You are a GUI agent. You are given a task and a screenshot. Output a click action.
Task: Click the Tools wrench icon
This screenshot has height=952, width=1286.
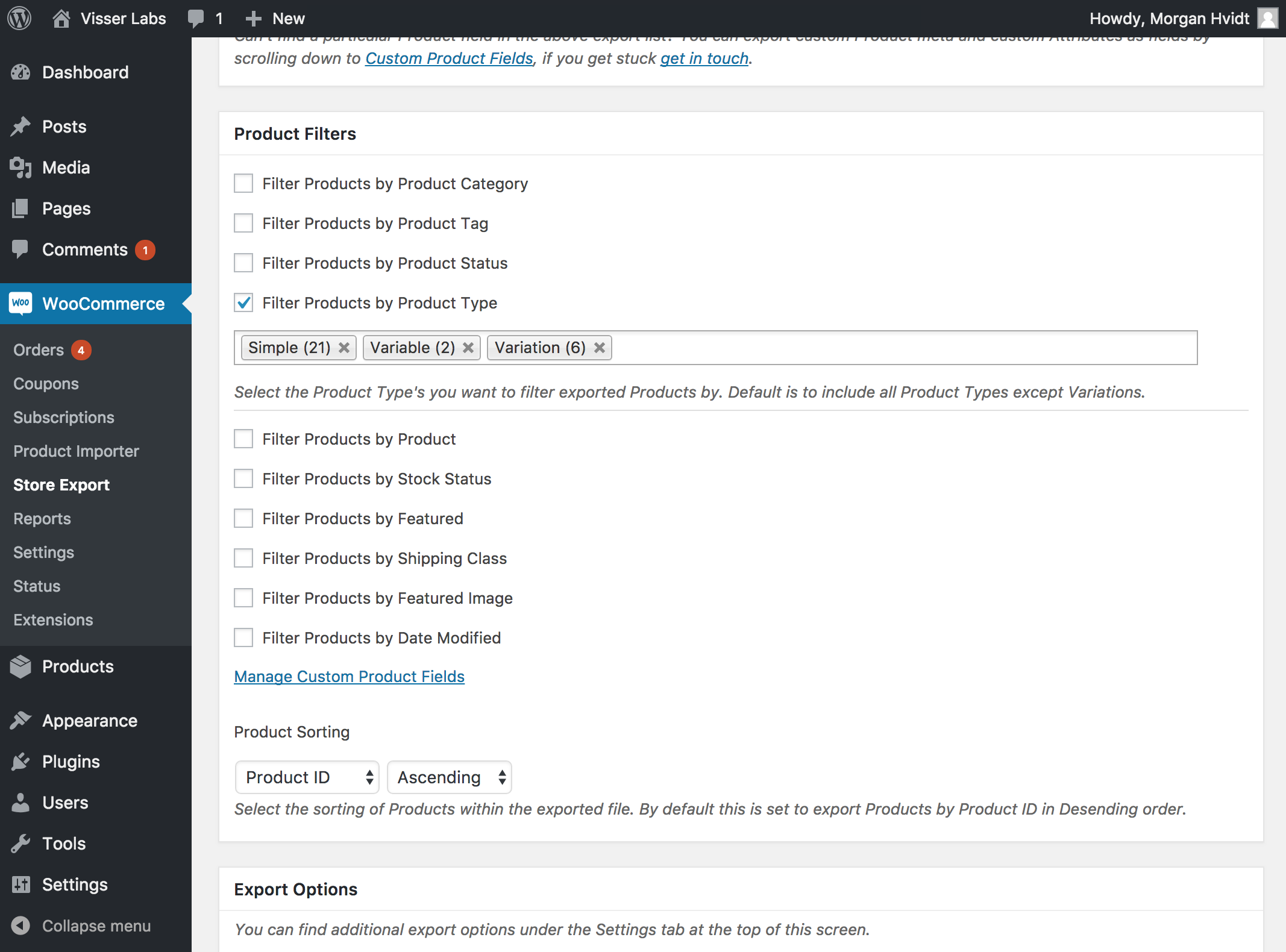pyautogui.click(x=20, y=843)
